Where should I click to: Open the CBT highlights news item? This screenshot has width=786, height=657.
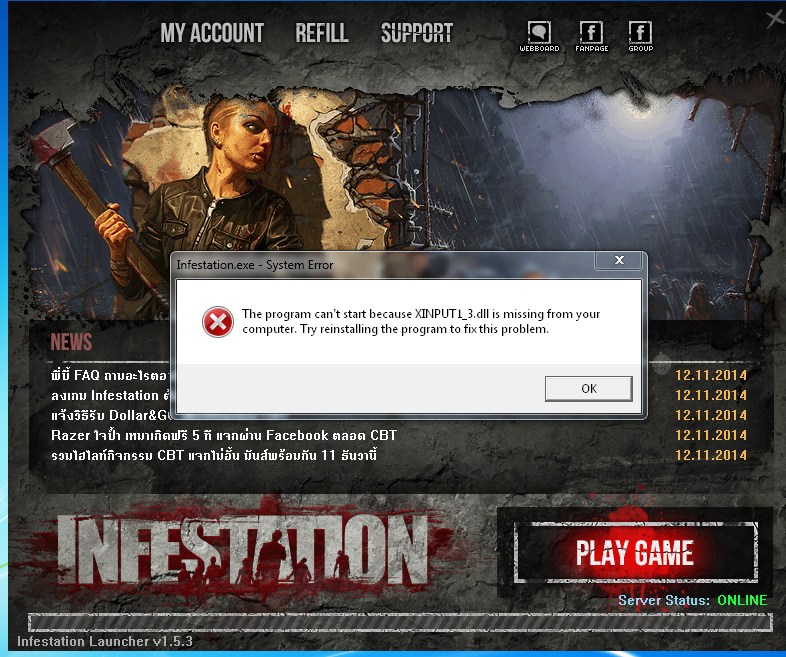click(214, 455)
